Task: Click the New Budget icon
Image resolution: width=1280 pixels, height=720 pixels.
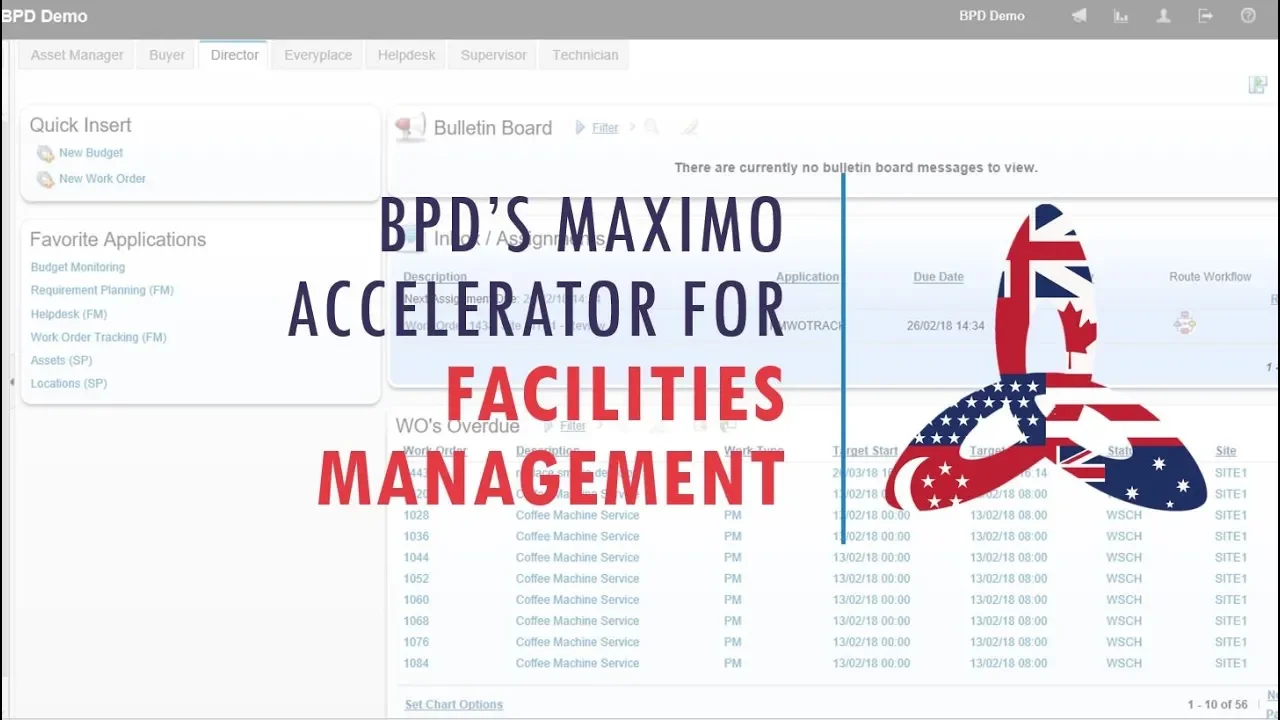Action: [45, 154]
